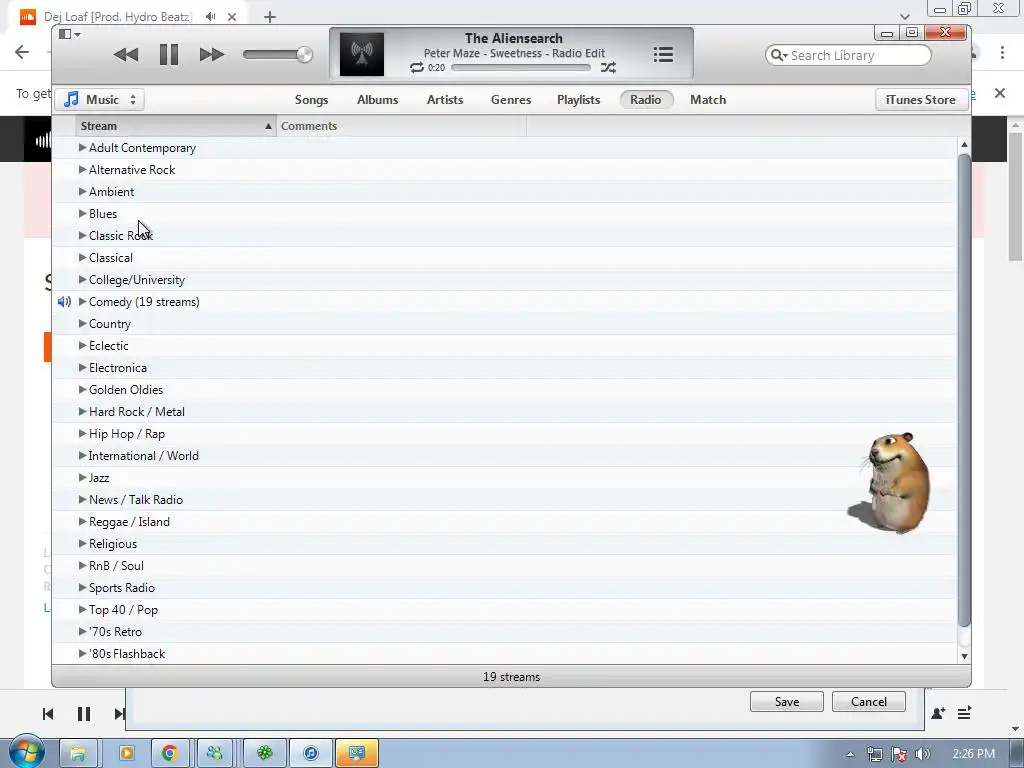The image size is (1024, 768).
Task: Open the Music library selector dropdown
Action: tap(100, 100)
